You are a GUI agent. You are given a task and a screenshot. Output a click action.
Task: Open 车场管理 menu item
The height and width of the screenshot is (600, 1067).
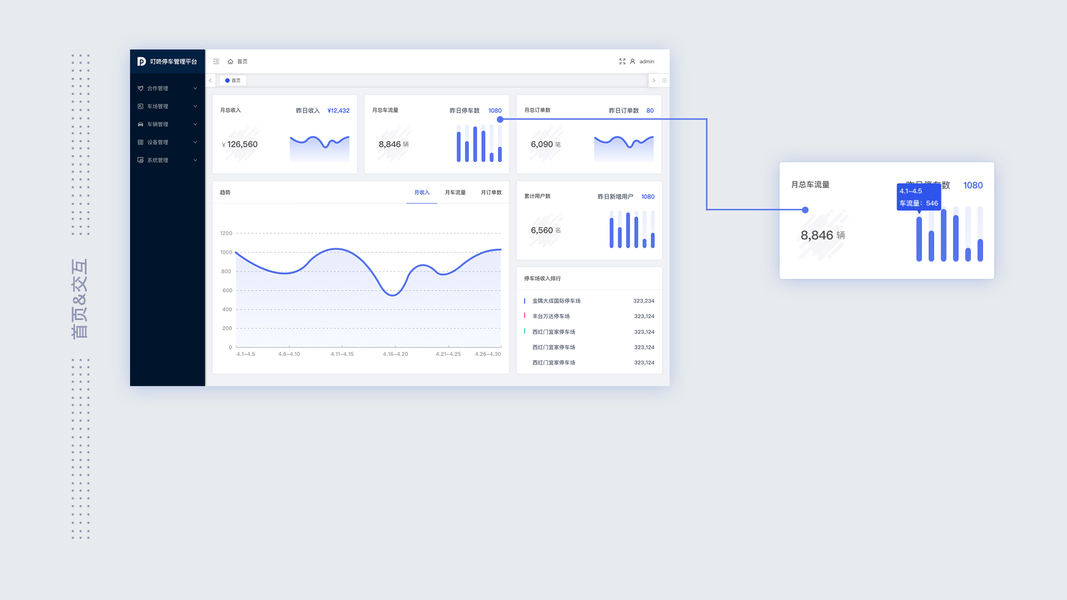(x=167, y=106)
